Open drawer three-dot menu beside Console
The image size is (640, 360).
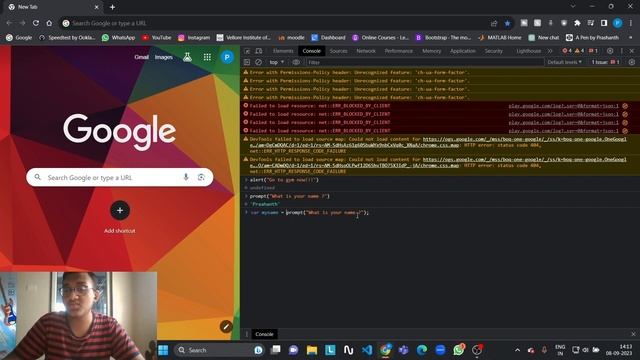point(247,334)
